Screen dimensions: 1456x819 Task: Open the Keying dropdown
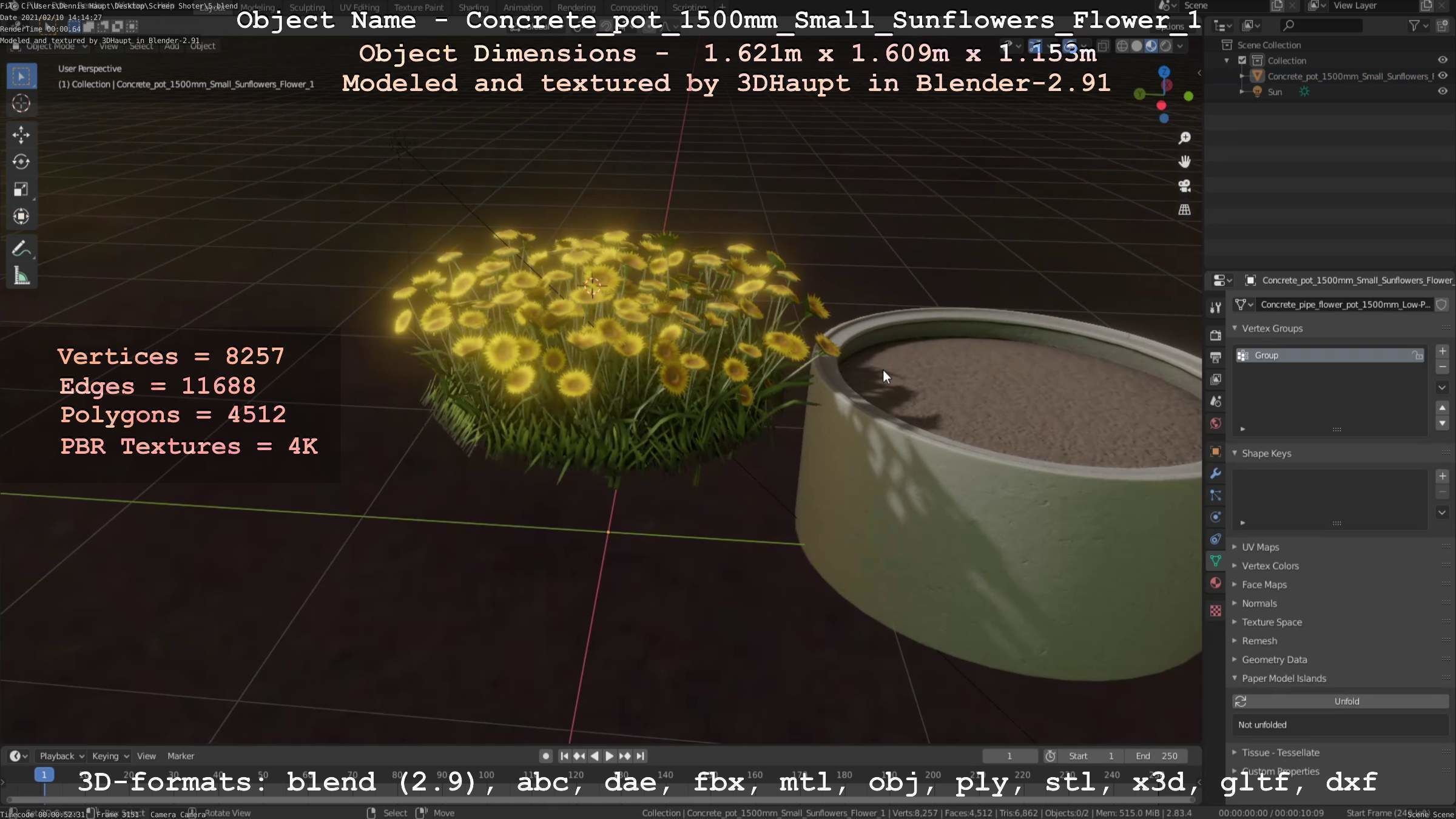(110, 756)
